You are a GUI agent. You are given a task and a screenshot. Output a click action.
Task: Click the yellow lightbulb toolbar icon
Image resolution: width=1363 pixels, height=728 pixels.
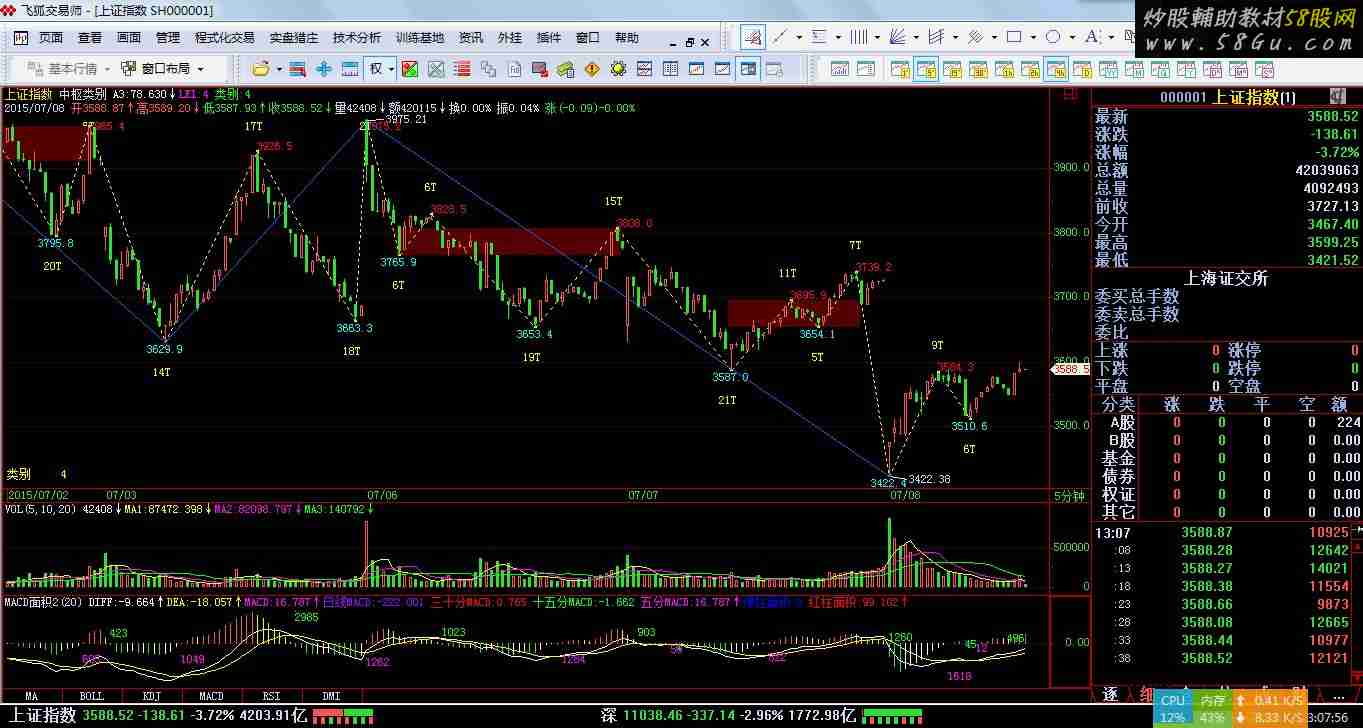click(618, 69)
